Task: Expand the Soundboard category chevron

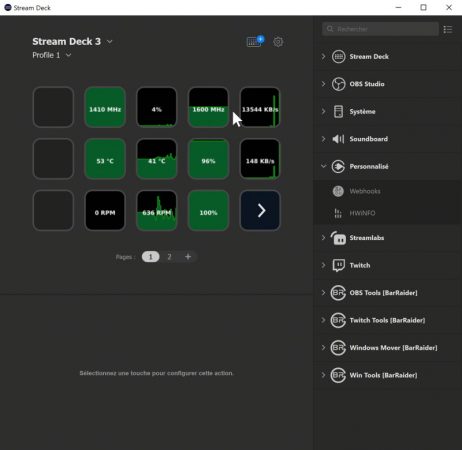Action: coord(323,139)
